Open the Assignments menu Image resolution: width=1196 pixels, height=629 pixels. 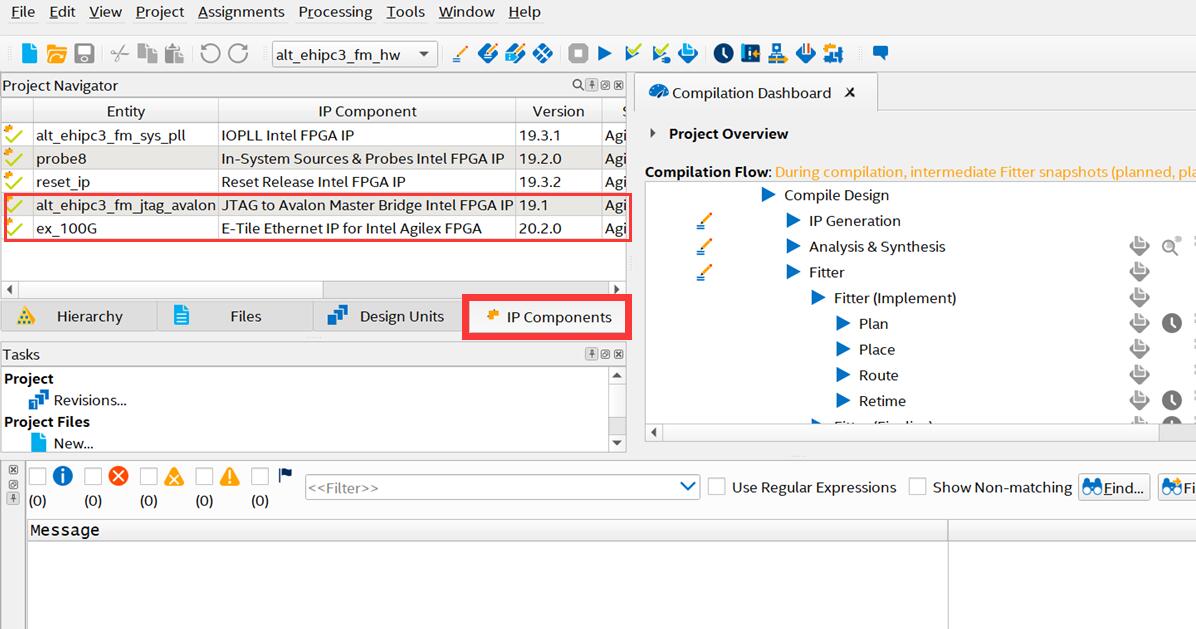(x=241, y=12)
